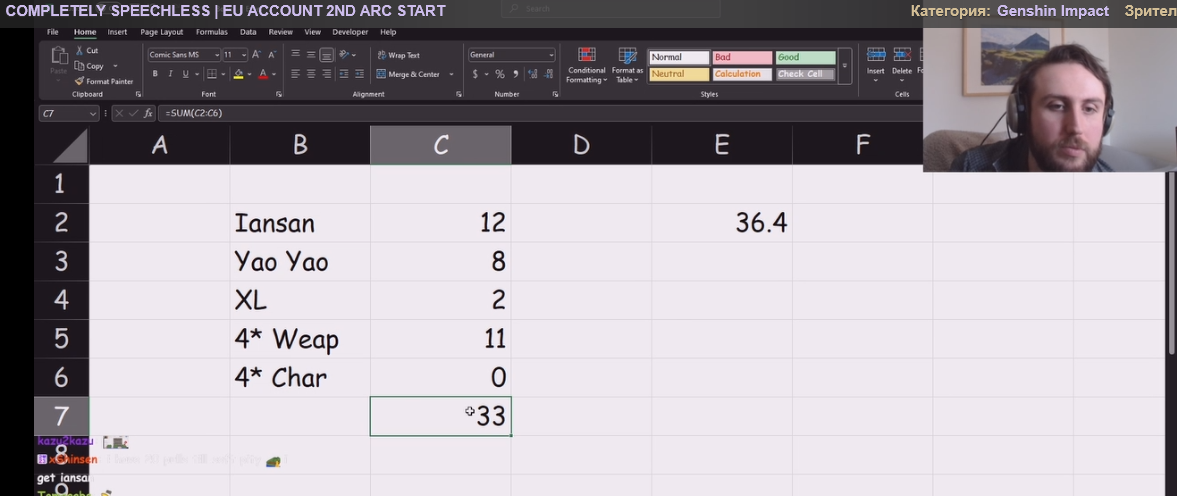1177x496 pixels.
Task: Center text horizontally
Action: tap(311, 74)
